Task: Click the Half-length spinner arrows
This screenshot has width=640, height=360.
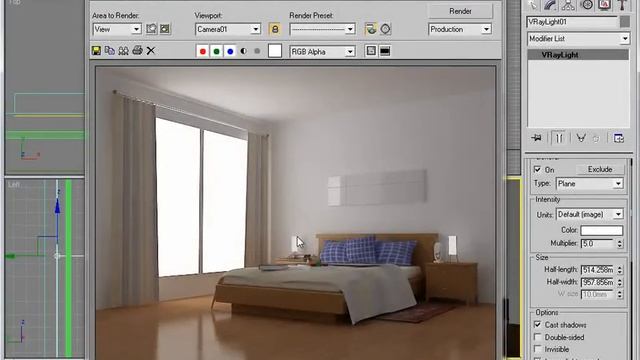Action: pos(620,270)
